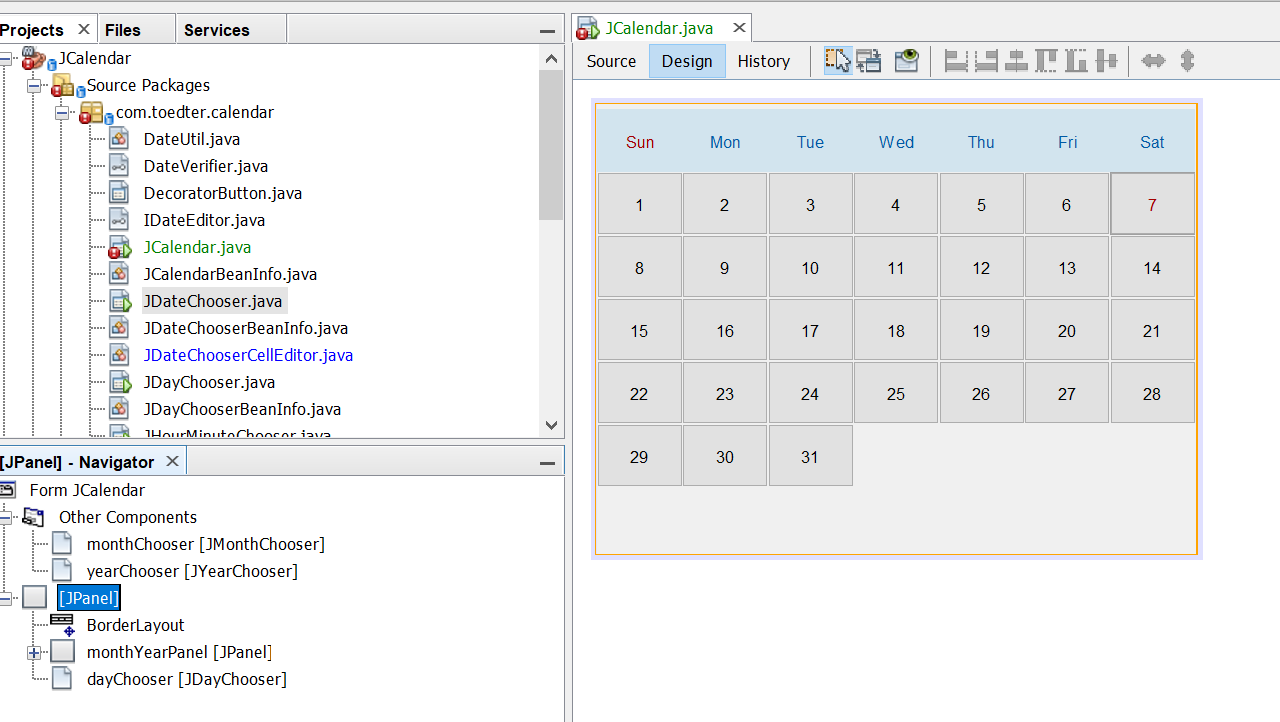Select dayChooser [JDayChooser] in Navigator
The width and height of the screenshot is (1280, 722).
(x=187, y=679)
